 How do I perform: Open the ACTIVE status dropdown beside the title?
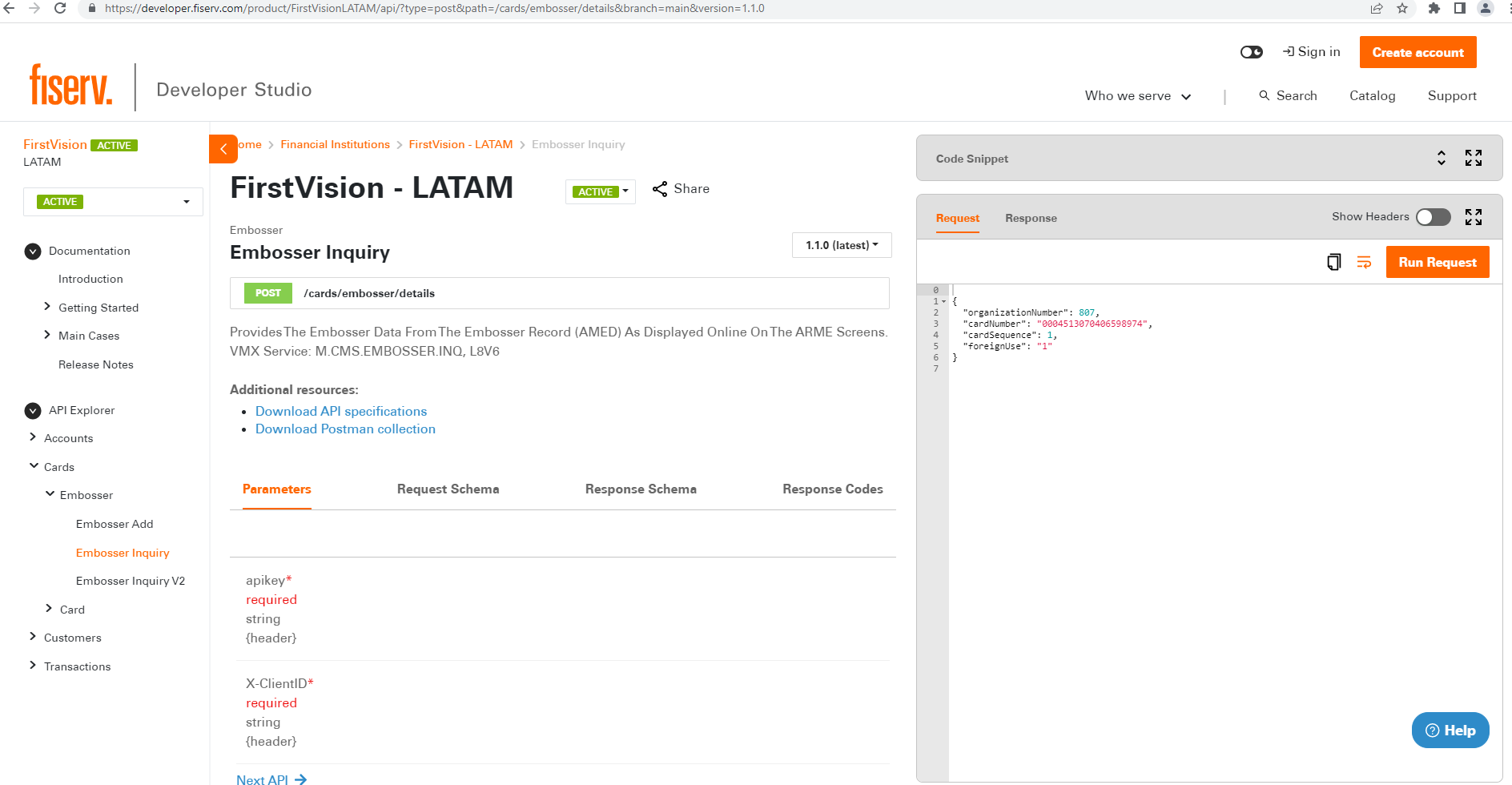[x=601, y=191]
